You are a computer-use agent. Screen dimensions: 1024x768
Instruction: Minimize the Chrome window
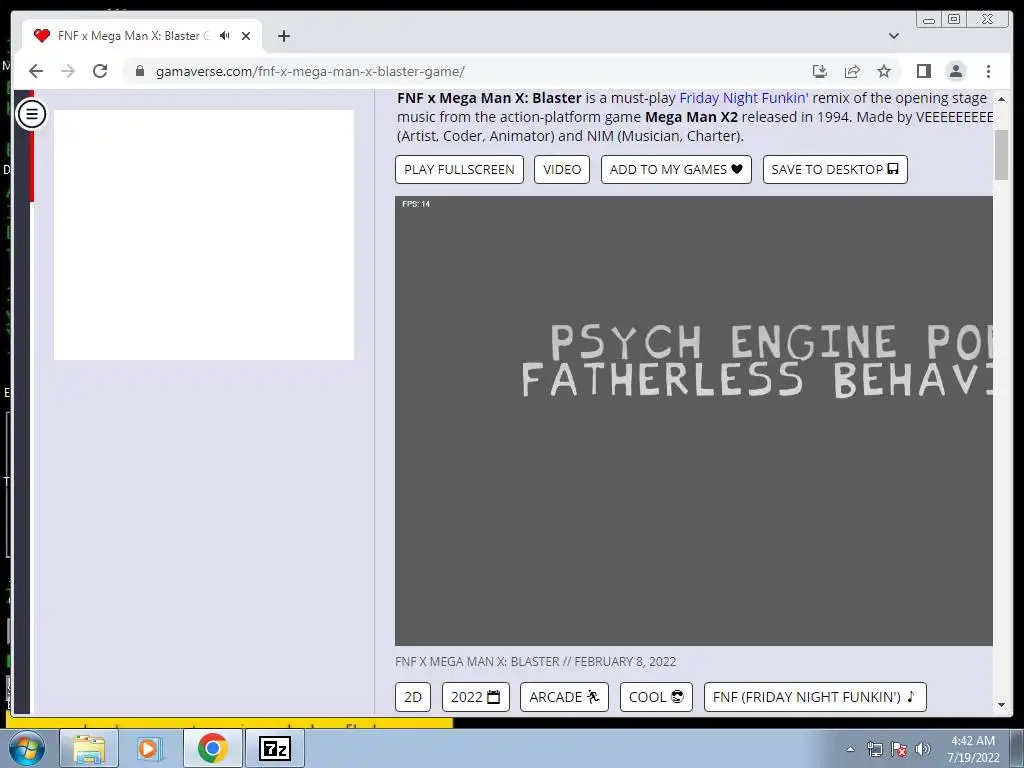929,20
